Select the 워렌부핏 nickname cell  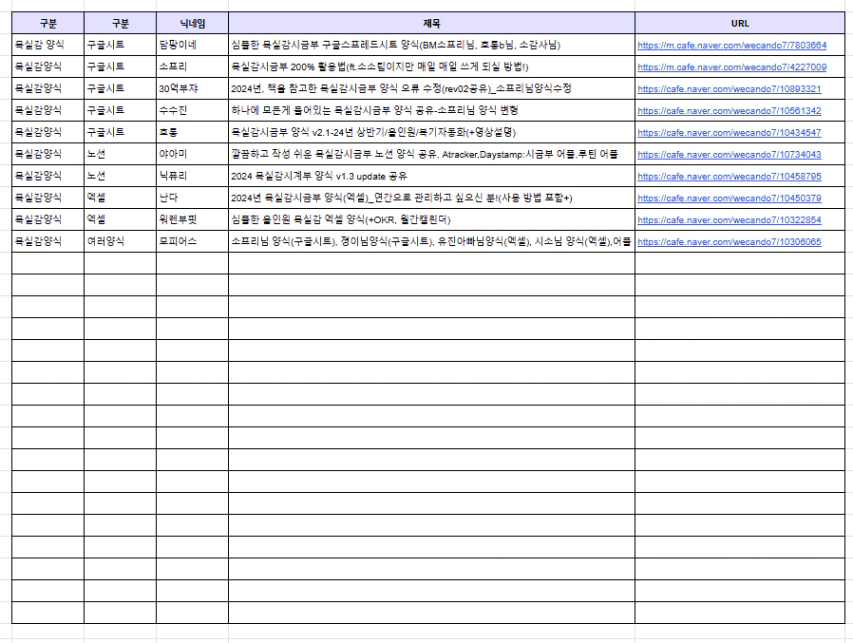[192, 219]
